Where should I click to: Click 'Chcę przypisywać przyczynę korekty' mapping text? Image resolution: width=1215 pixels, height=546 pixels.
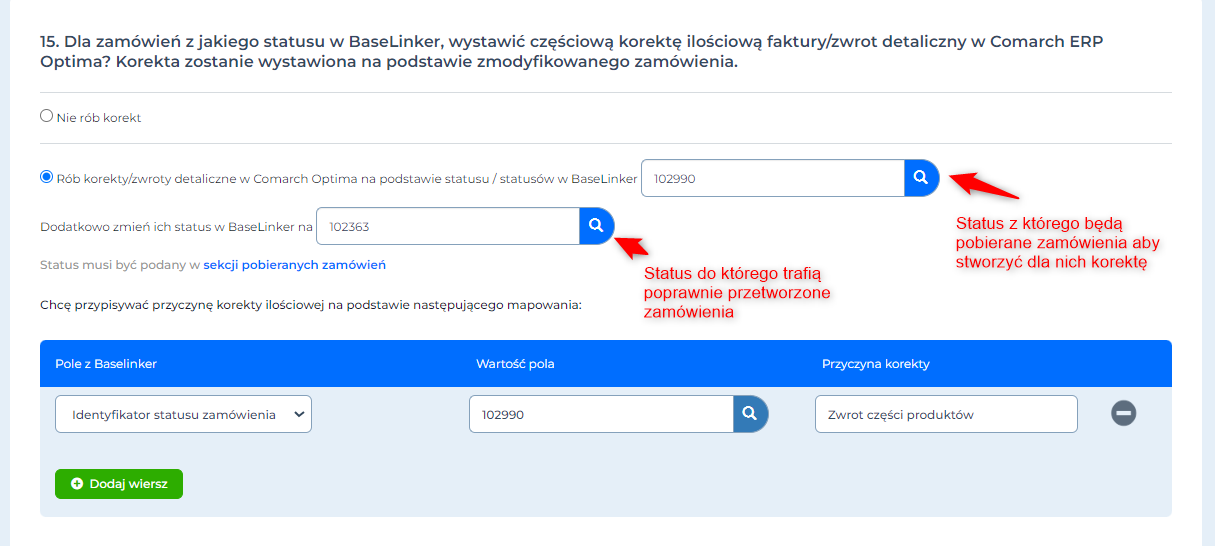pyautogui.click(x=310, y=303)
